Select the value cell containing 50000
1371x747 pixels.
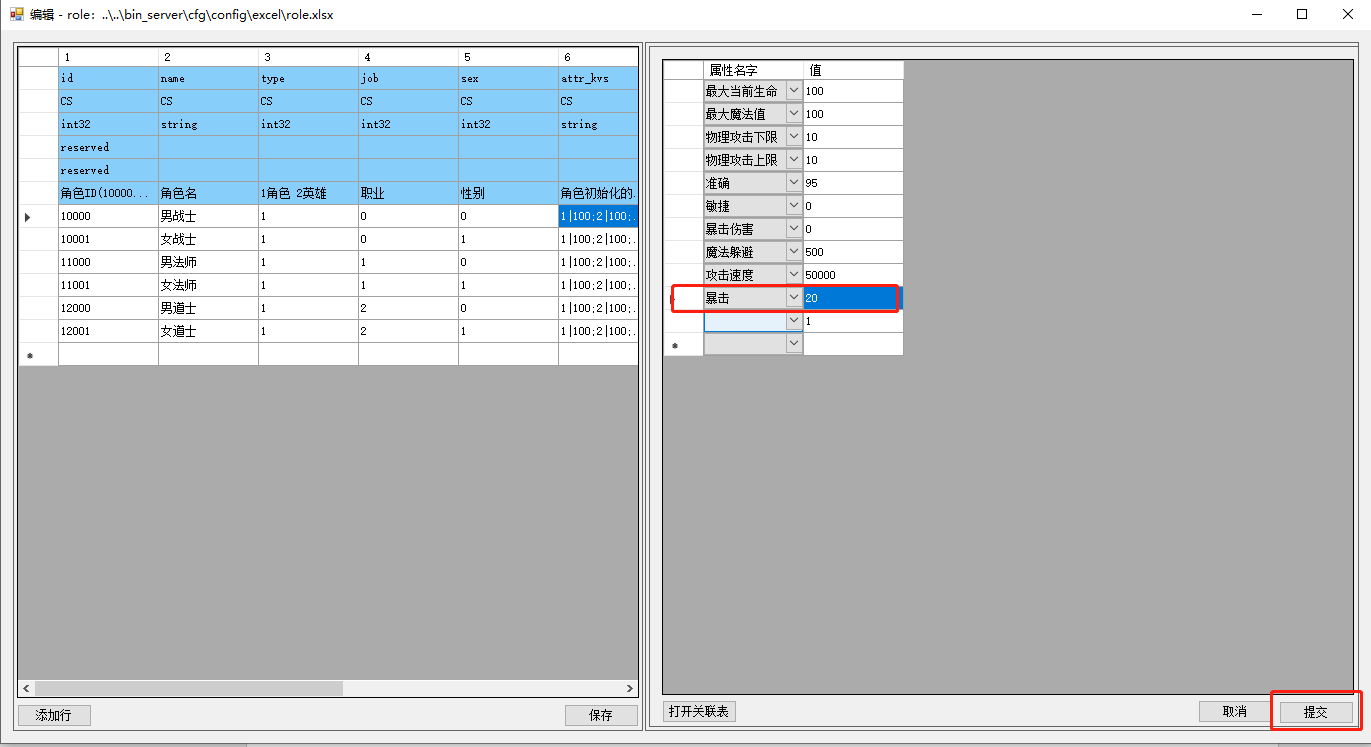point(852,275)
